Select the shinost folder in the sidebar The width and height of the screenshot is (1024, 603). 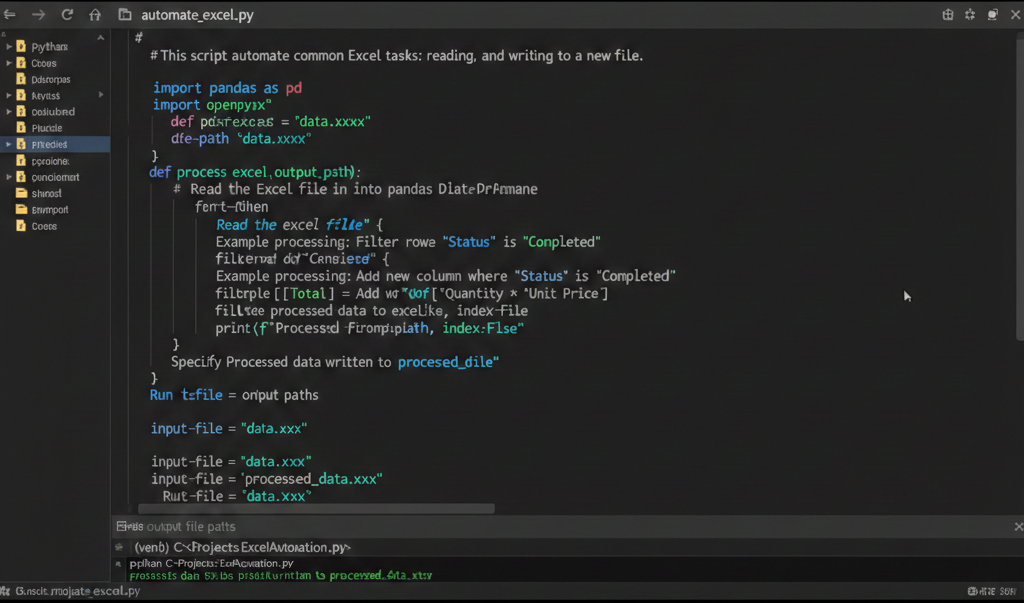coord(45,193)
